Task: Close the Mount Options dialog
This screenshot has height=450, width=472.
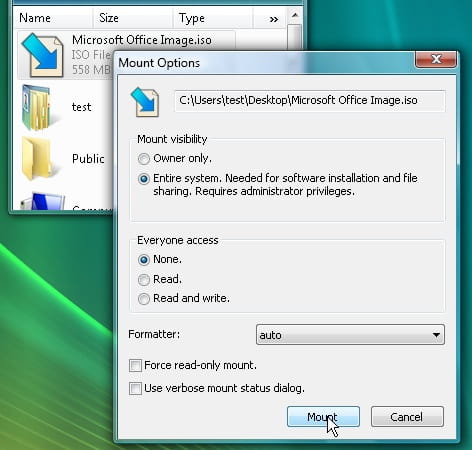Action: pyautogui.click(x=436, y=59)
